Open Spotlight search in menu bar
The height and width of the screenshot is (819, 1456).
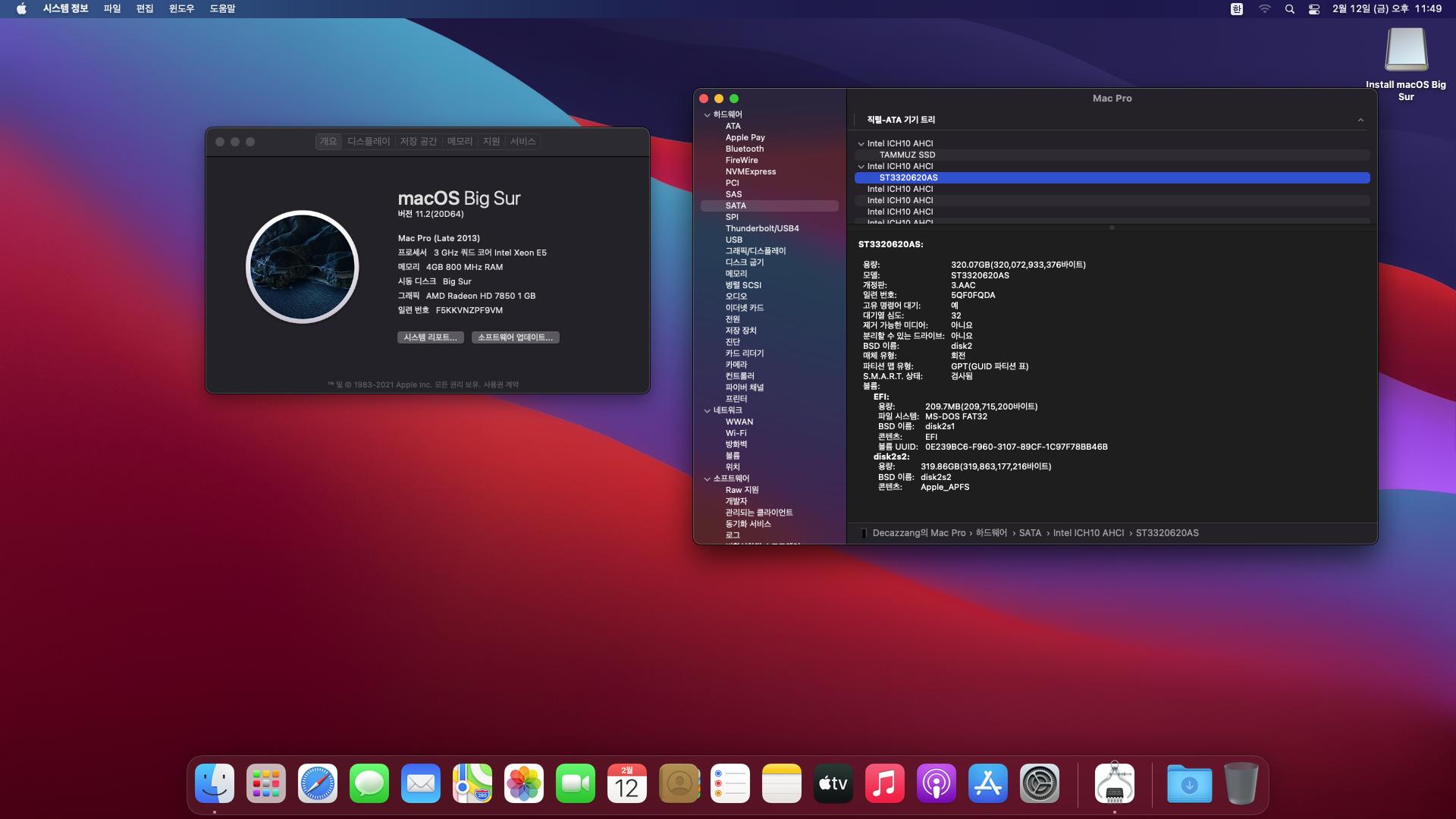[x=1289, y=9]
